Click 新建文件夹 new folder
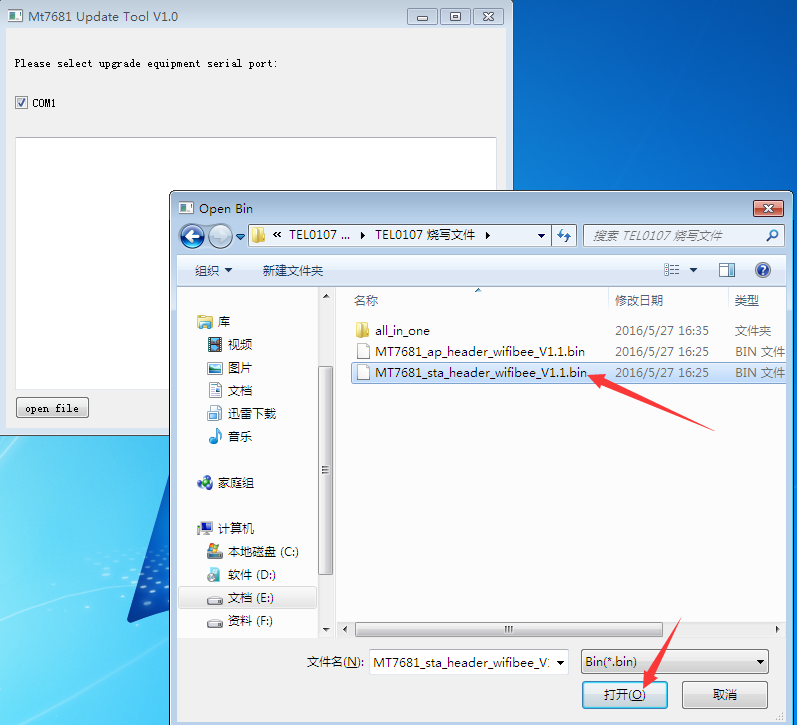This screenshot has width=797, height=725. pos(293,270)
